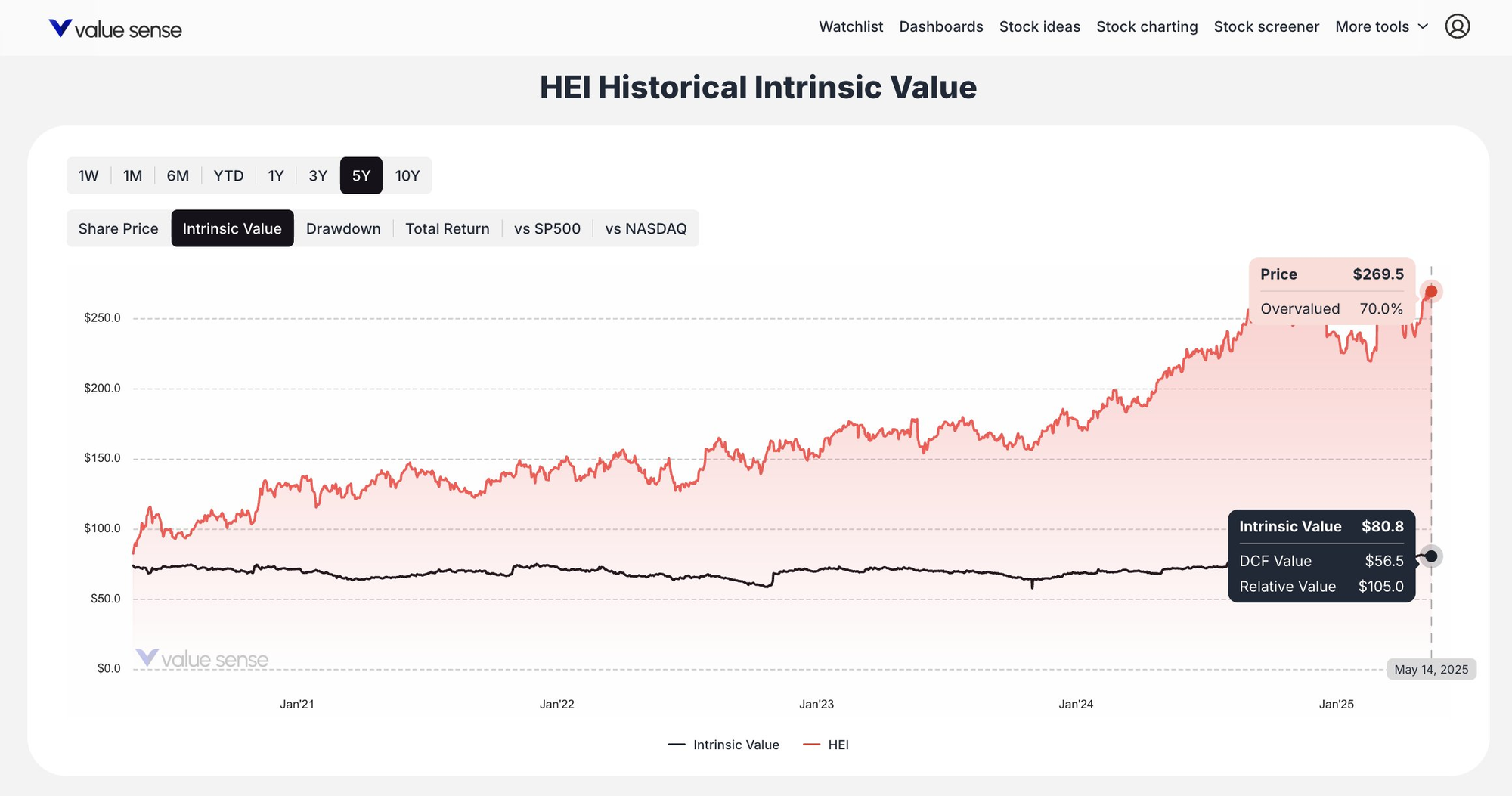
Task: Expand the More tools dropdown
Action: point(1381,26)
